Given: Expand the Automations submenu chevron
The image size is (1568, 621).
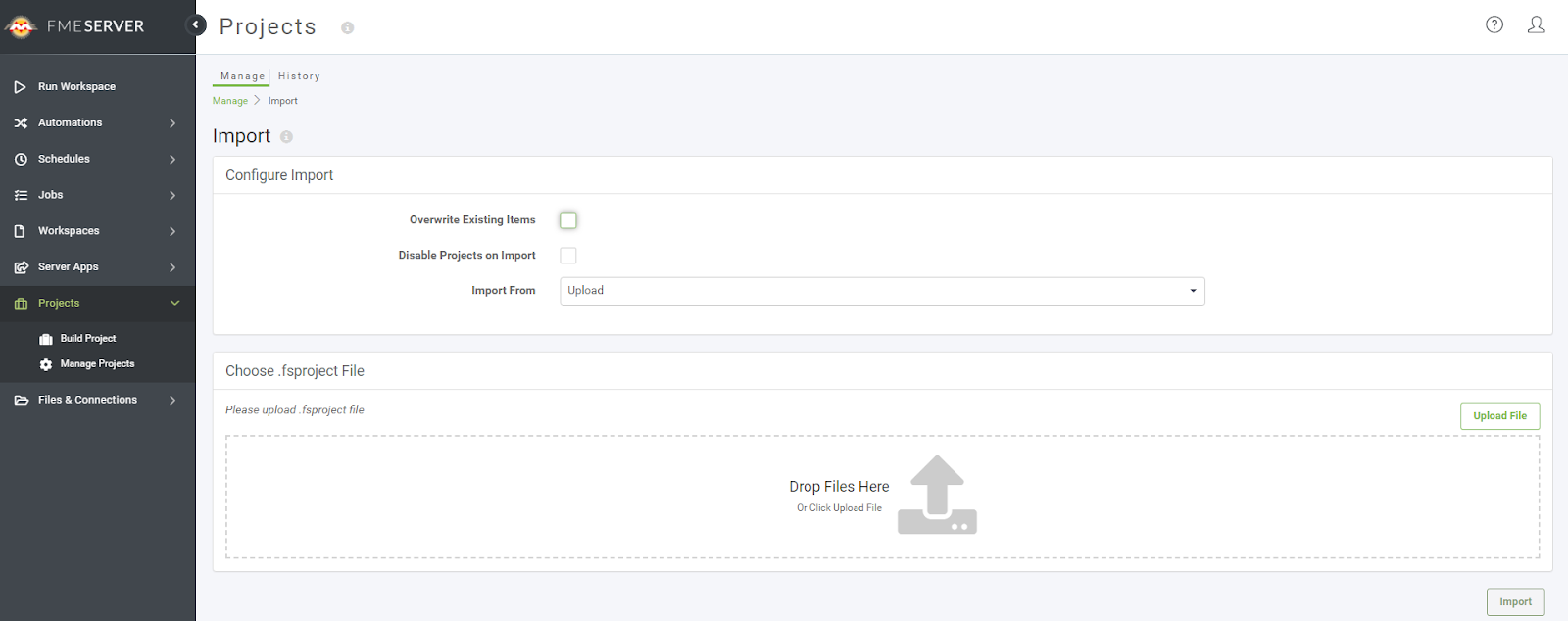Looking at the screenshot, I should coord(172,123).
